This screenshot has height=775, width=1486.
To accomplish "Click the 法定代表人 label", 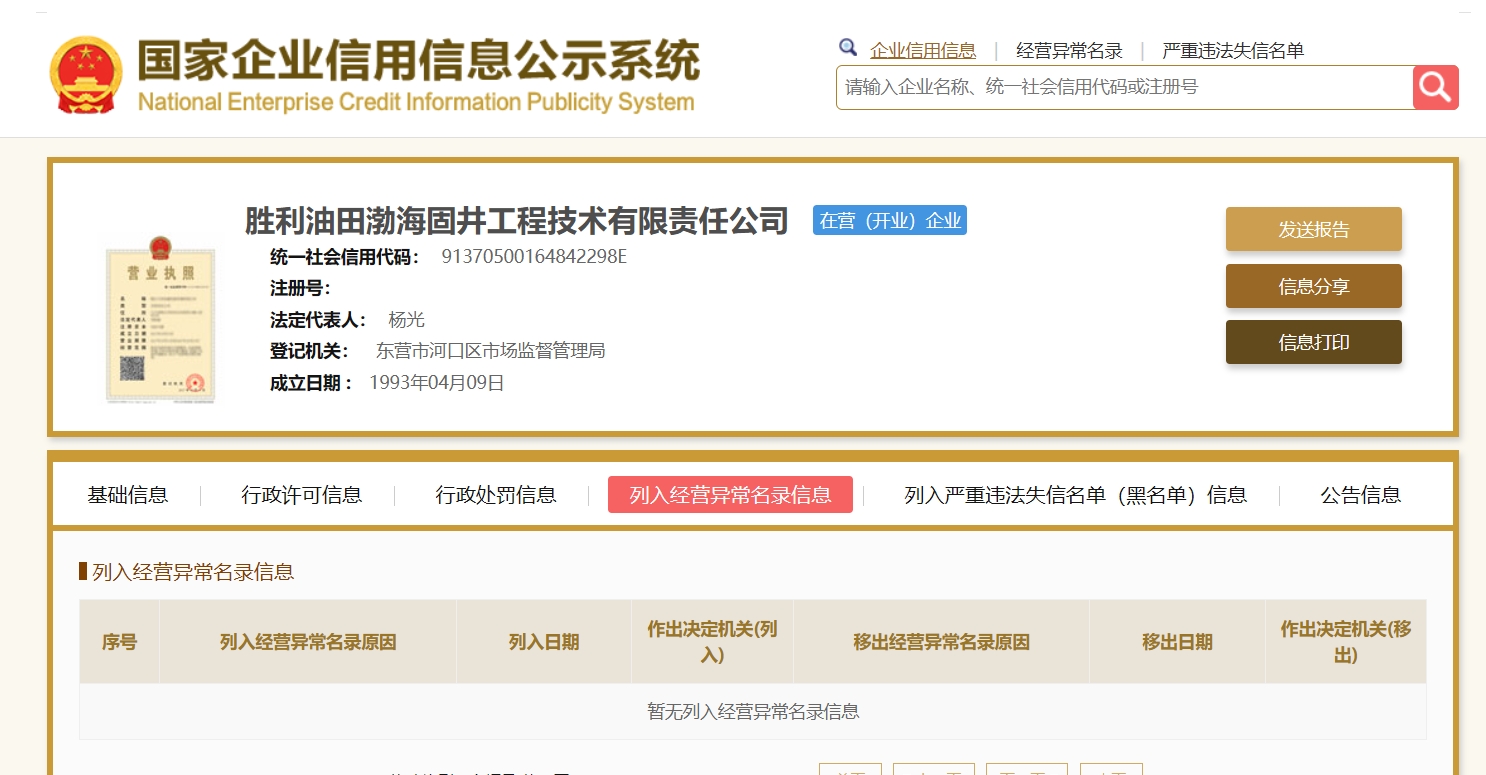I will point(319,320).
